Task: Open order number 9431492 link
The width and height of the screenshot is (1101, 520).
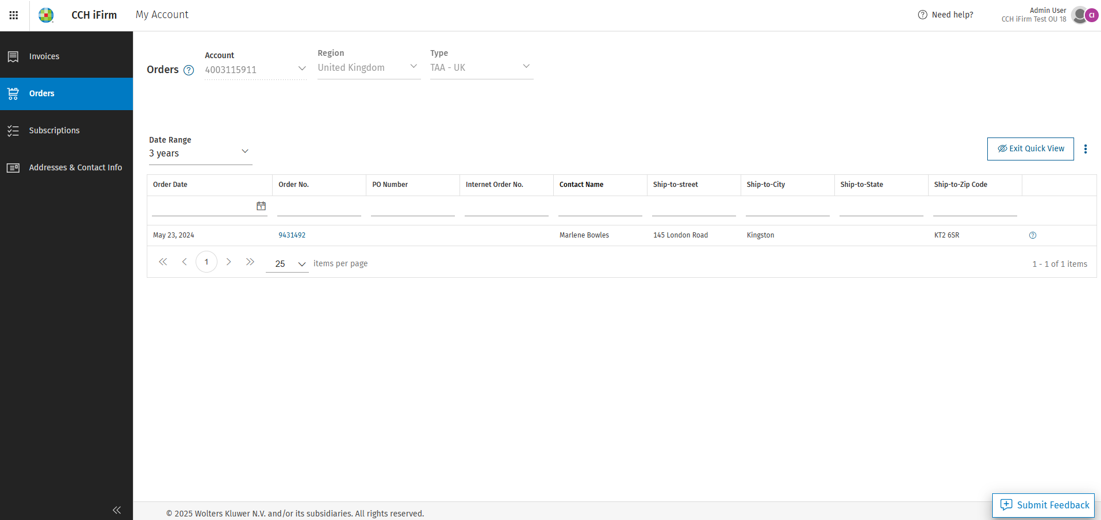Action: pyautogui.click(x=292, y=236)
